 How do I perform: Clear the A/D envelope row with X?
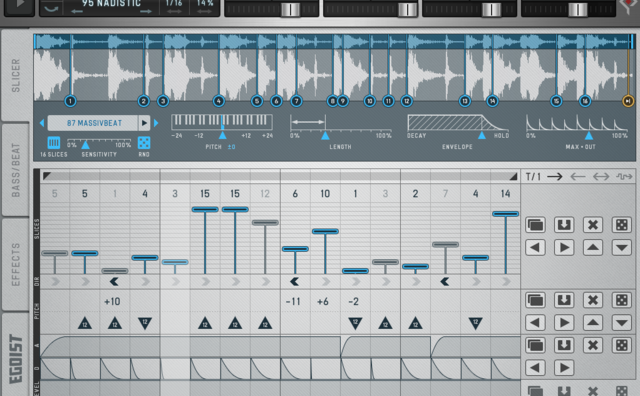pyautogui.click(x=593, y=345)
